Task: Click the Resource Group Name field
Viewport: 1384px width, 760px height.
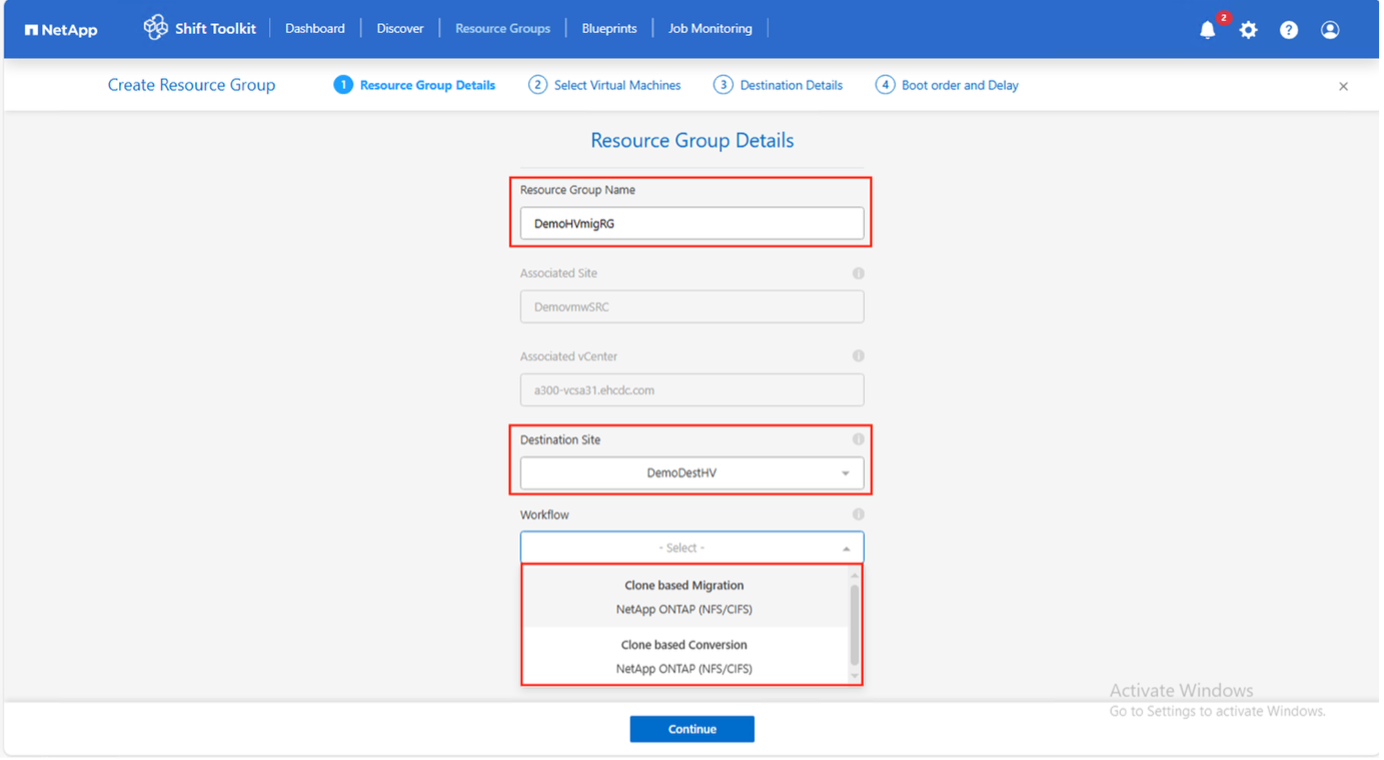Action: pos(692,224)
